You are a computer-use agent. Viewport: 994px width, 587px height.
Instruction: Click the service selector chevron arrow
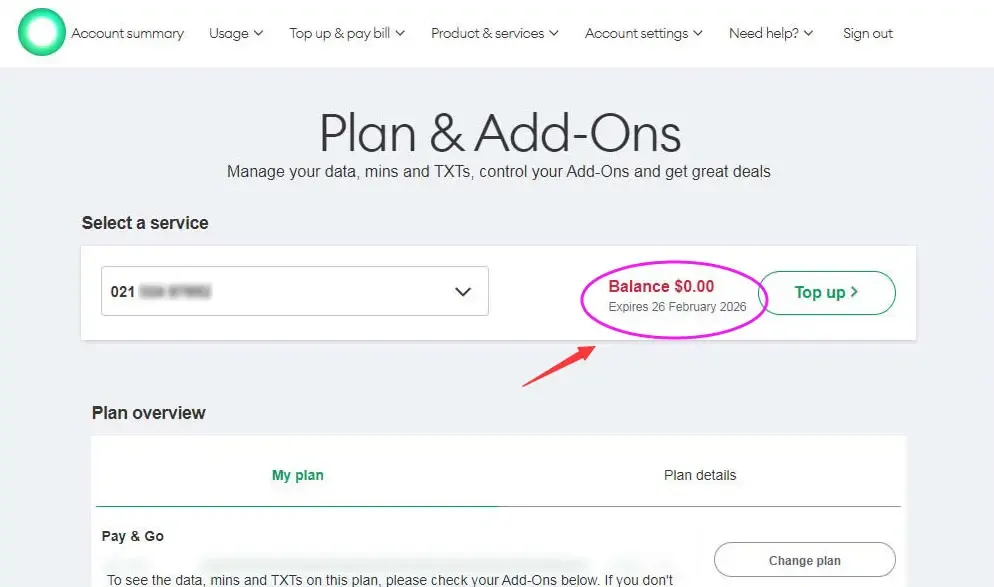pyautogui.click(x=463, y=292)
